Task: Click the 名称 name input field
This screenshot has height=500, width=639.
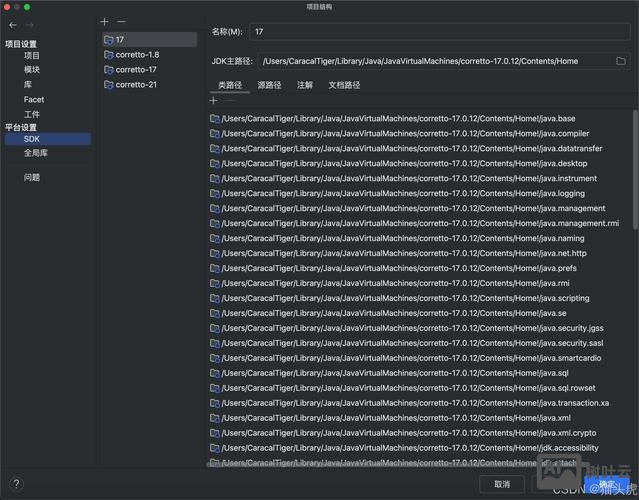Action: [x=440, y=31]
